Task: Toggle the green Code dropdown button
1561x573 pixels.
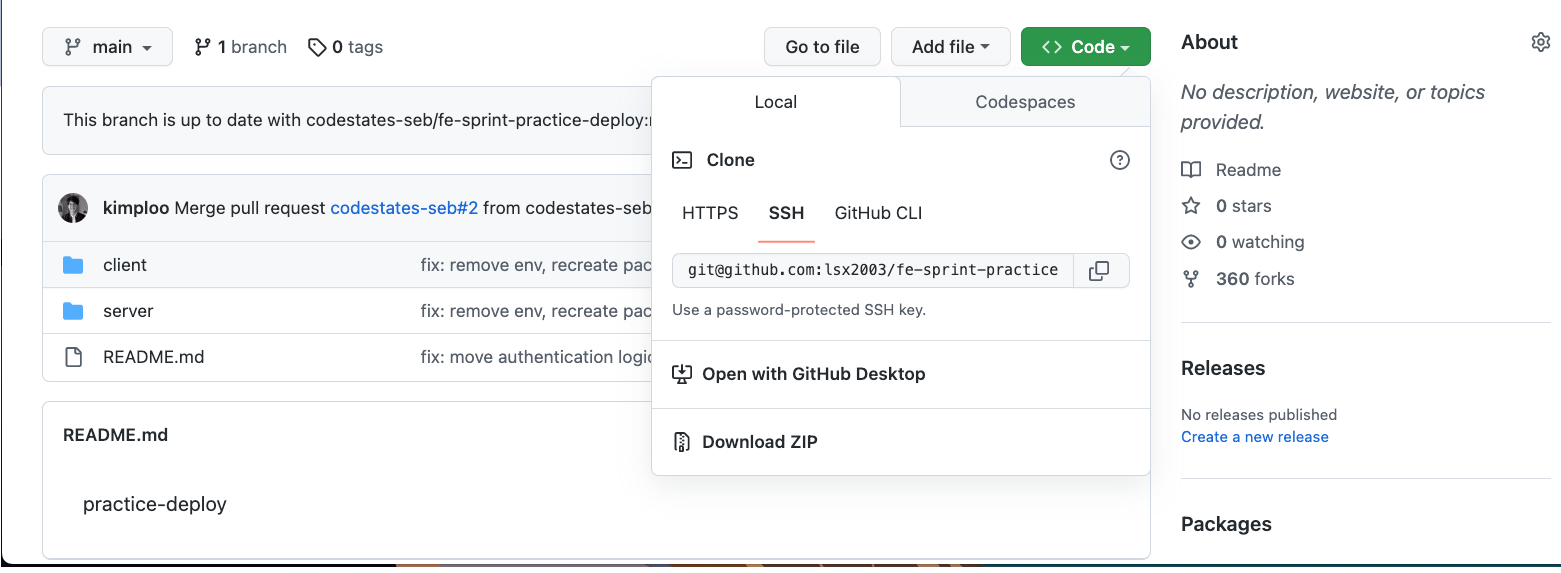Action: pos(1086,47)
